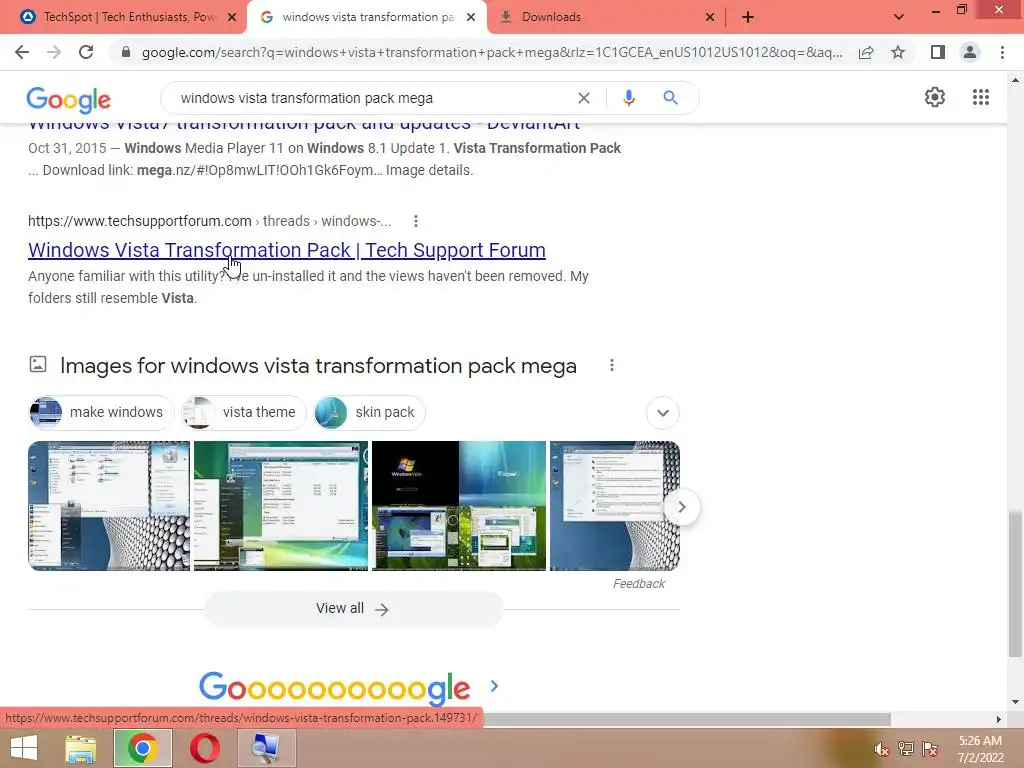The height and width of the screenshot is (768, 1024).
Task: Open Chrome side panel
Action: (938, 52)
